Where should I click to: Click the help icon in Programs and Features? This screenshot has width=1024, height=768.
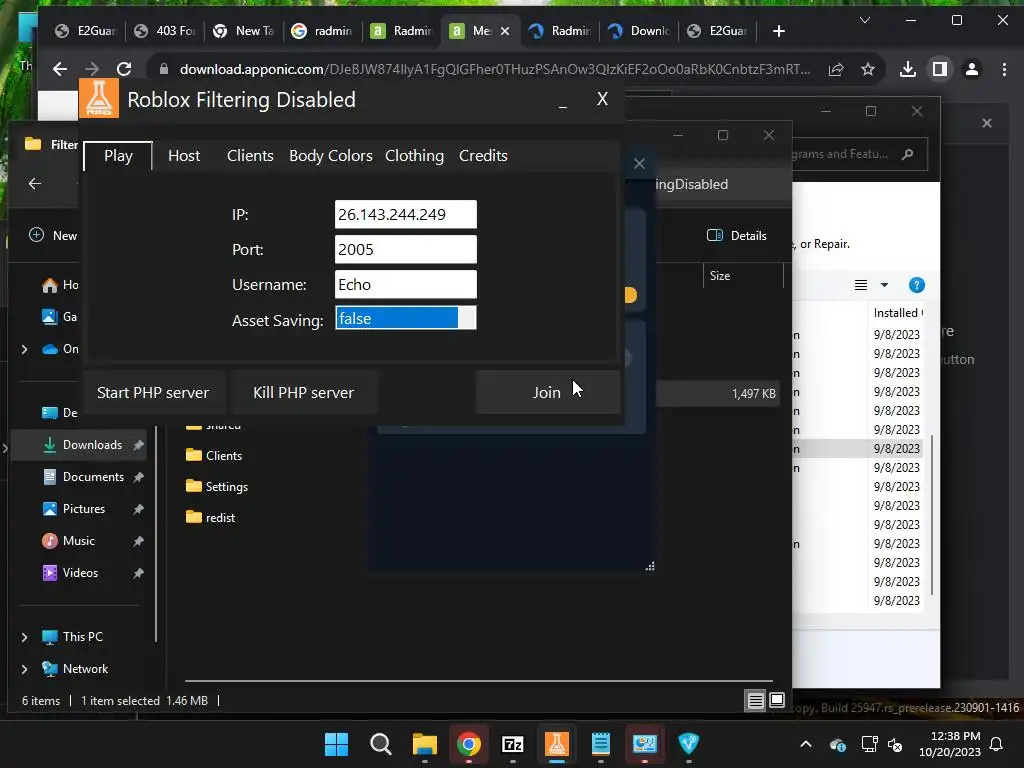pyautogui.click(x=916, y=285)
